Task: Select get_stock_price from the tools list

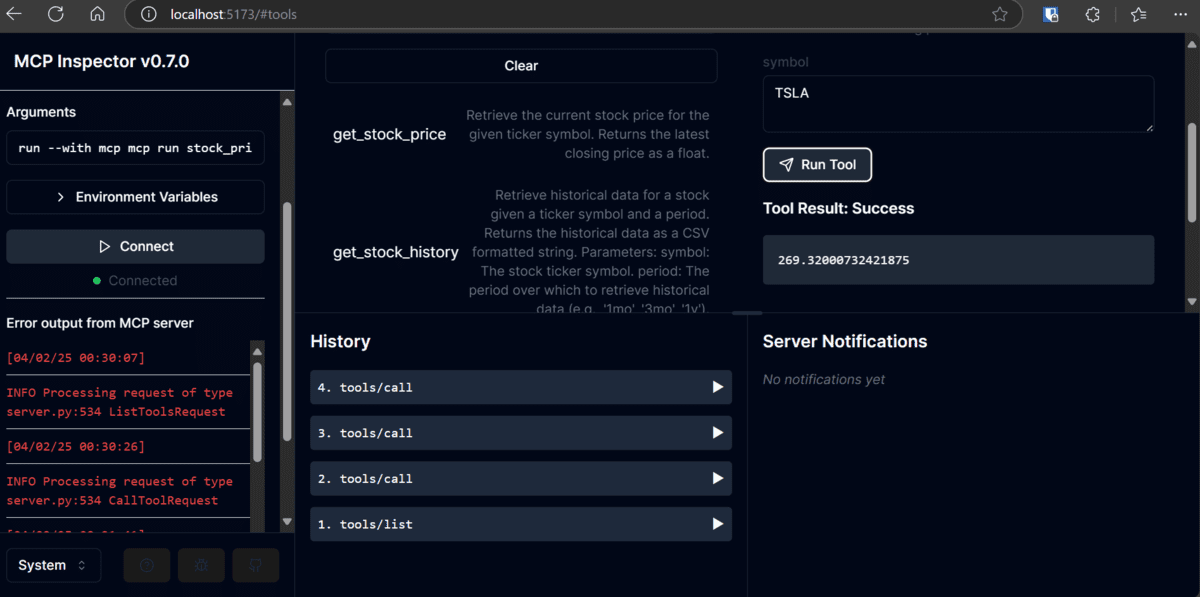Action: tap(389, 134)
